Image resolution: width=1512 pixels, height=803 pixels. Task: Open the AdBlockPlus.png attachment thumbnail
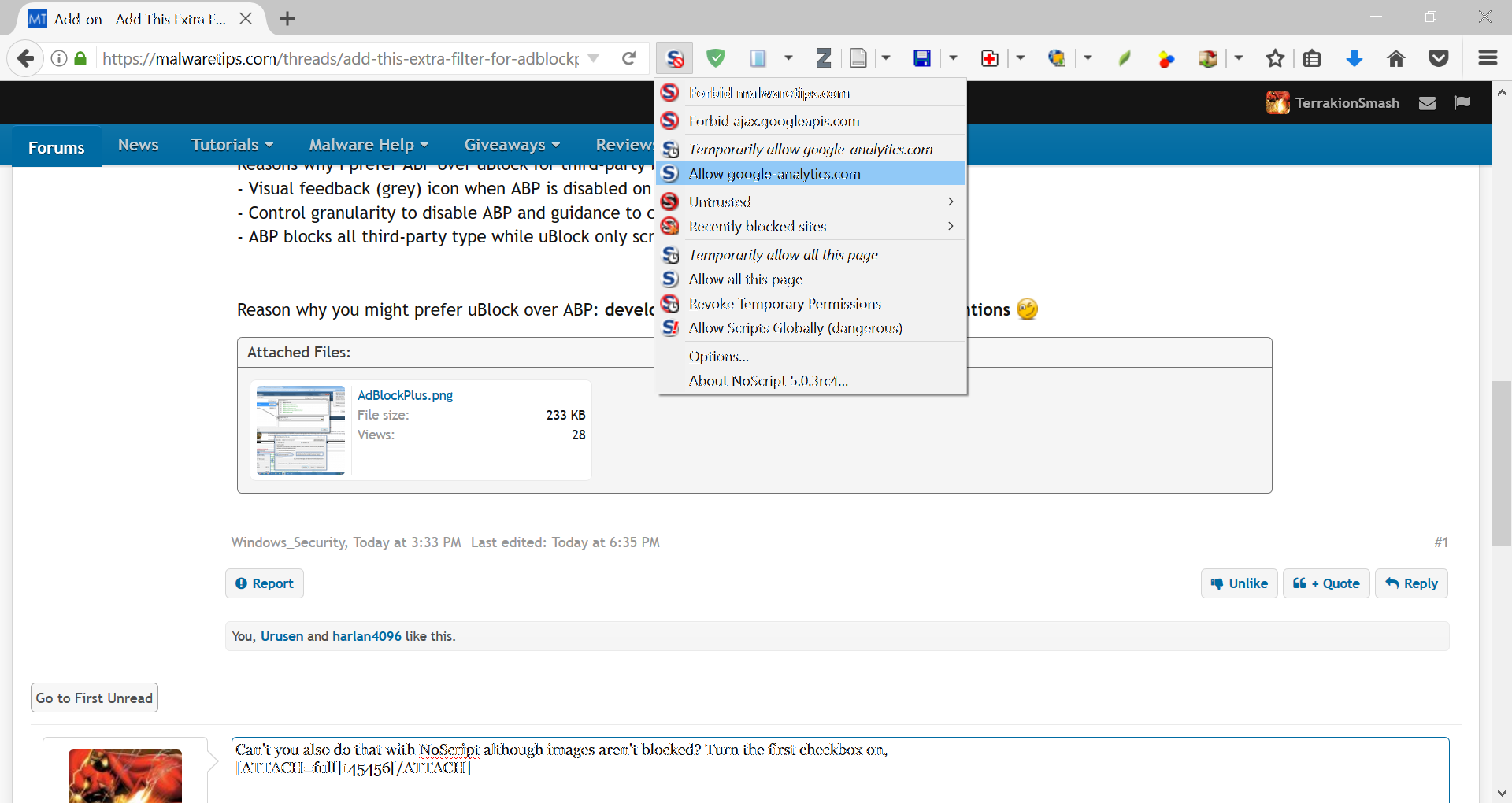(301, 430)
